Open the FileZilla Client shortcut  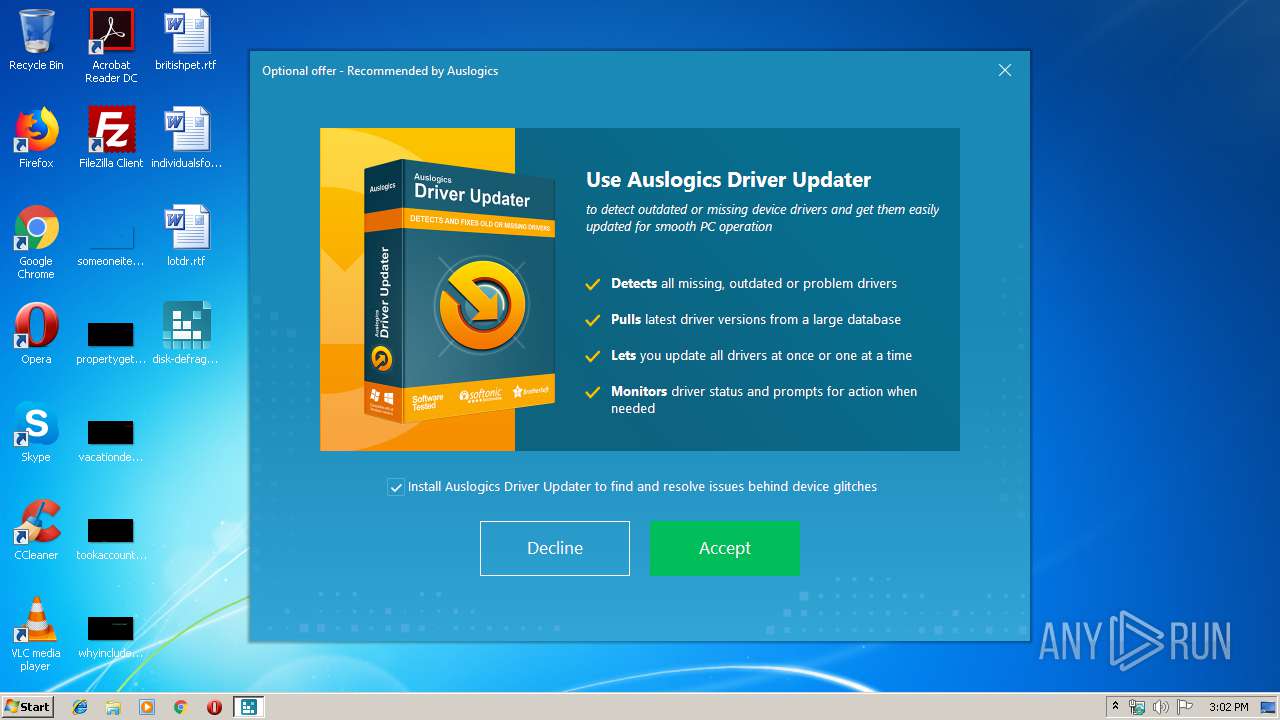pyautogui.click(x=111, y=138)
